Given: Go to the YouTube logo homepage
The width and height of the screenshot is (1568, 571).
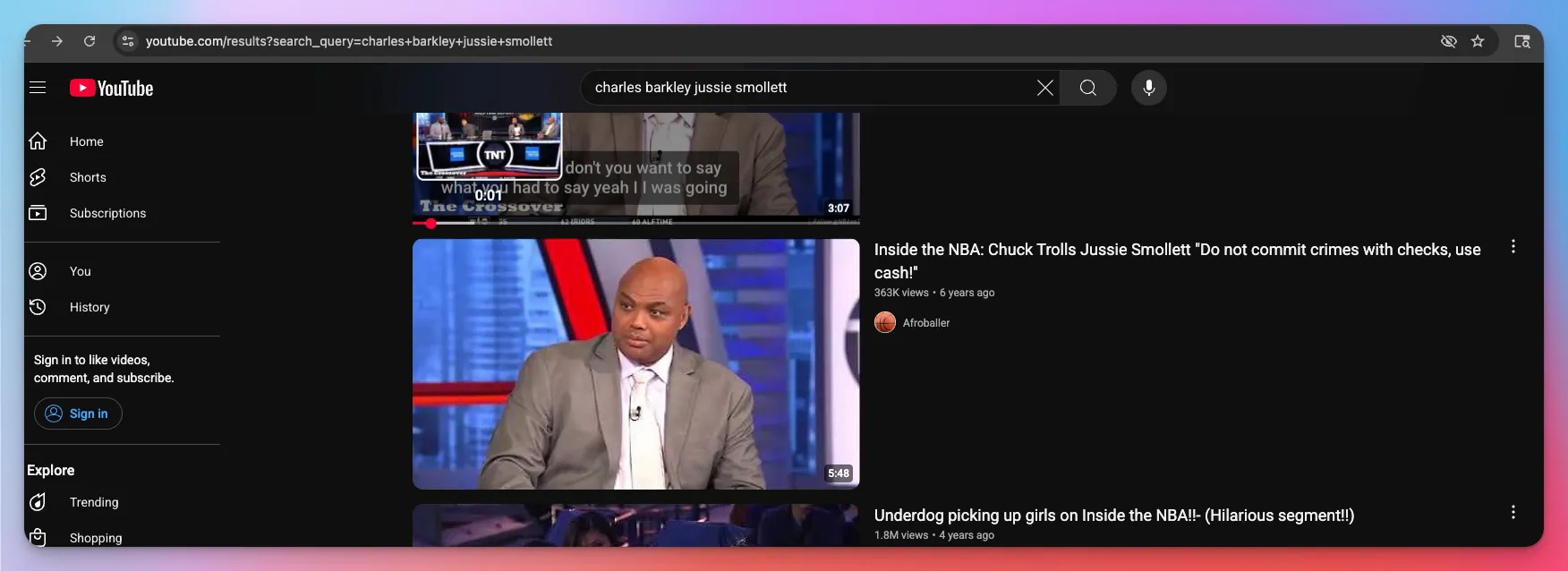Looking at the screenshot, I should coord(112,88).
